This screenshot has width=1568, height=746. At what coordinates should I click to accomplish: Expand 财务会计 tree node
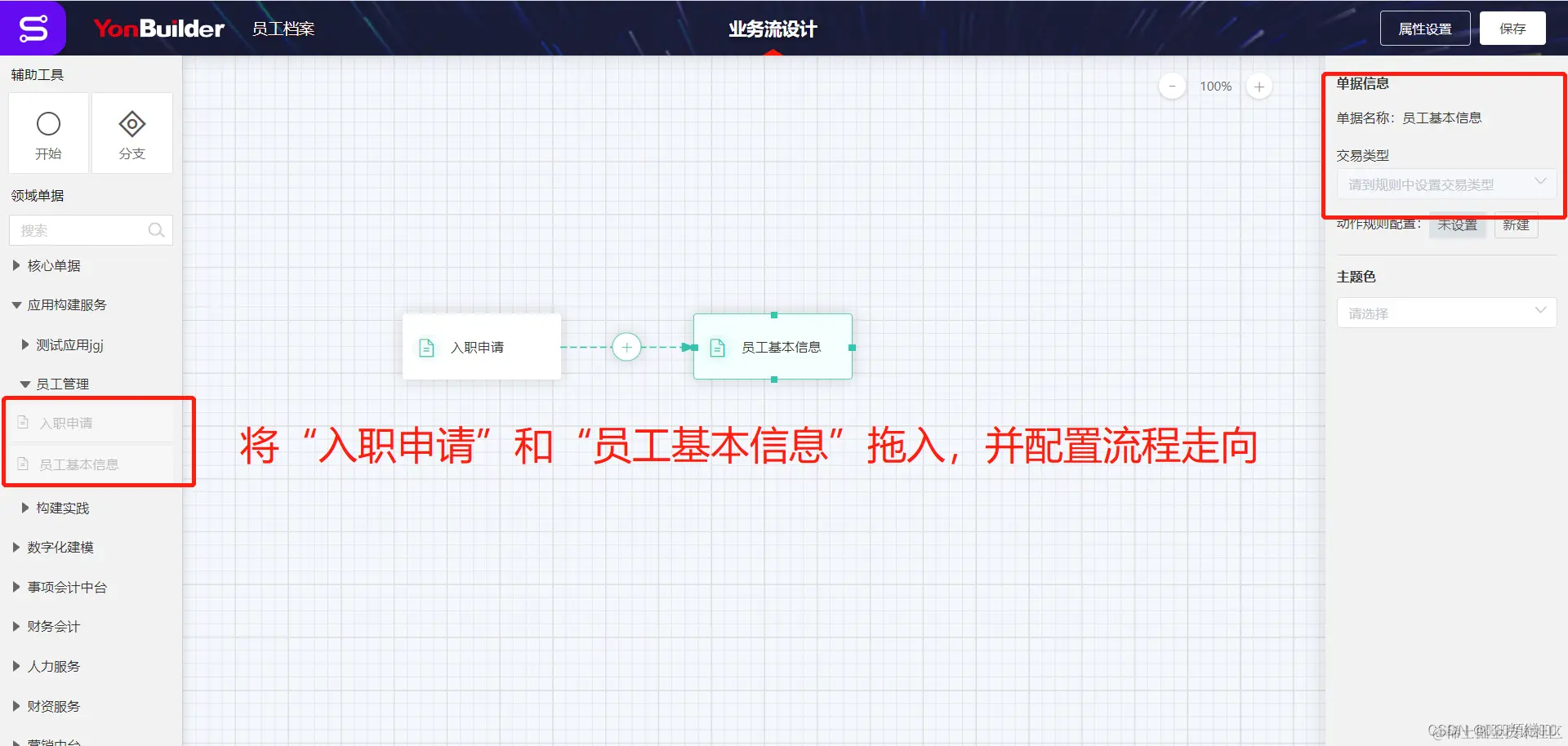16,626
